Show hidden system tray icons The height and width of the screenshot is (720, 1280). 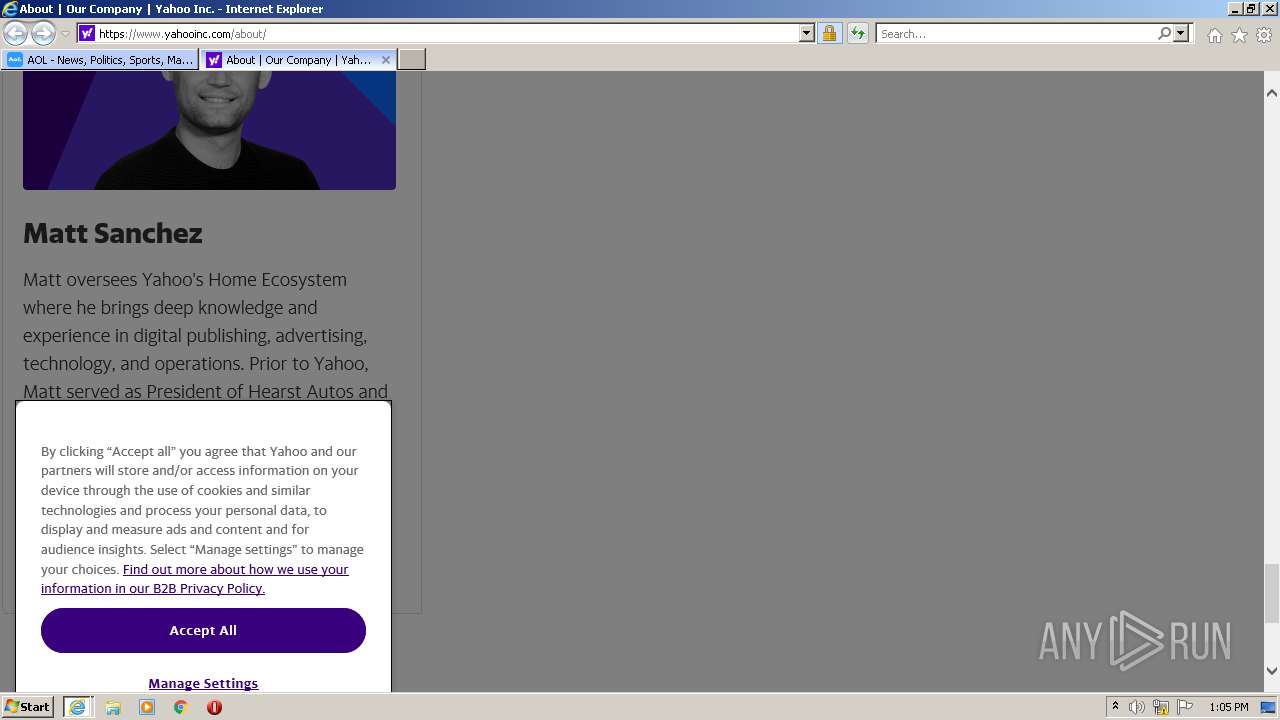1115,707
